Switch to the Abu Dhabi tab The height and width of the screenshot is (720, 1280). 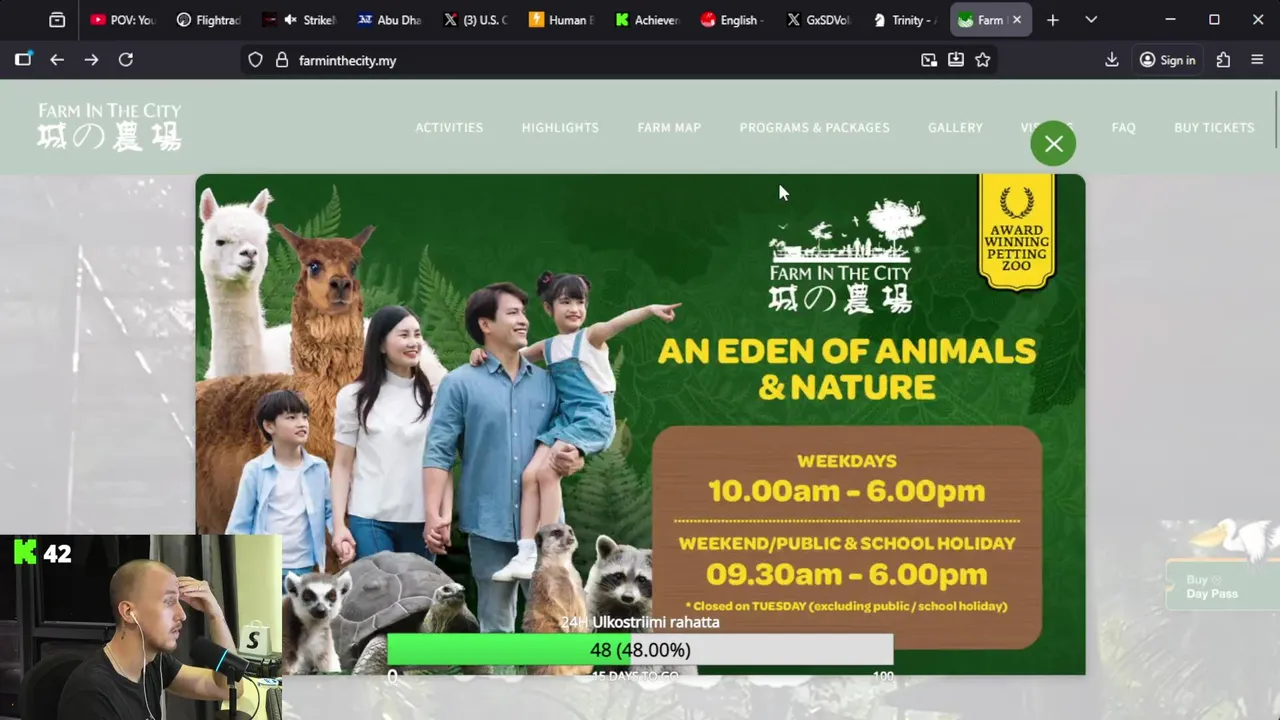point(390,20)
